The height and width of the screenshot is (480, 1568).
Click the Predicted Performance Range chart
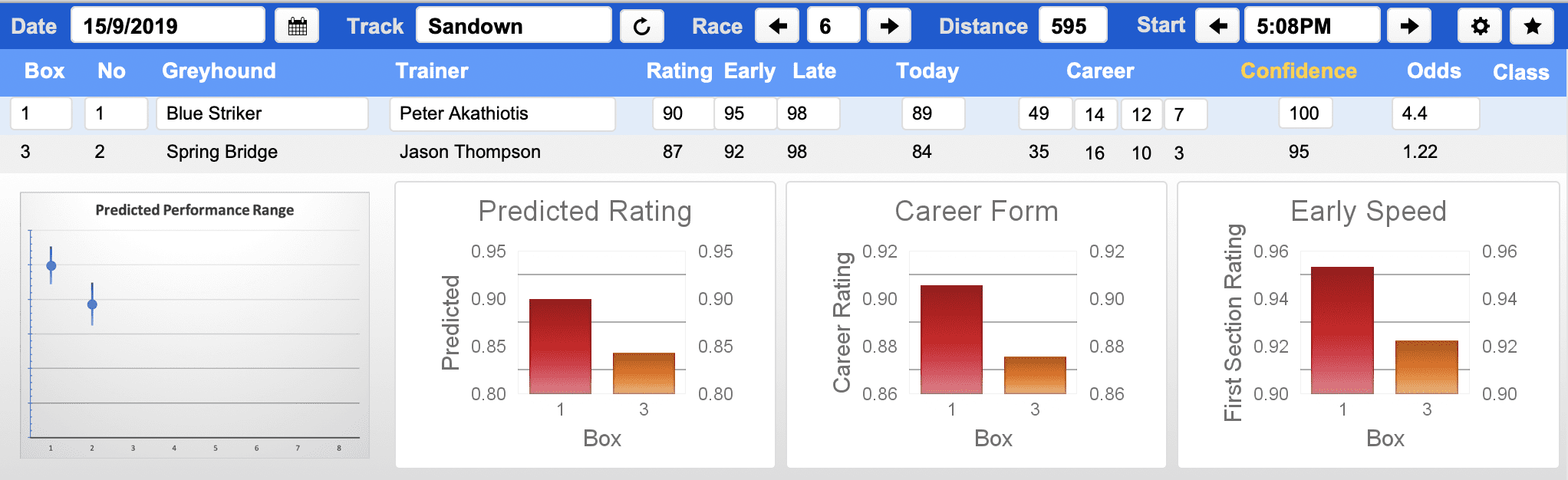[195, 325]
